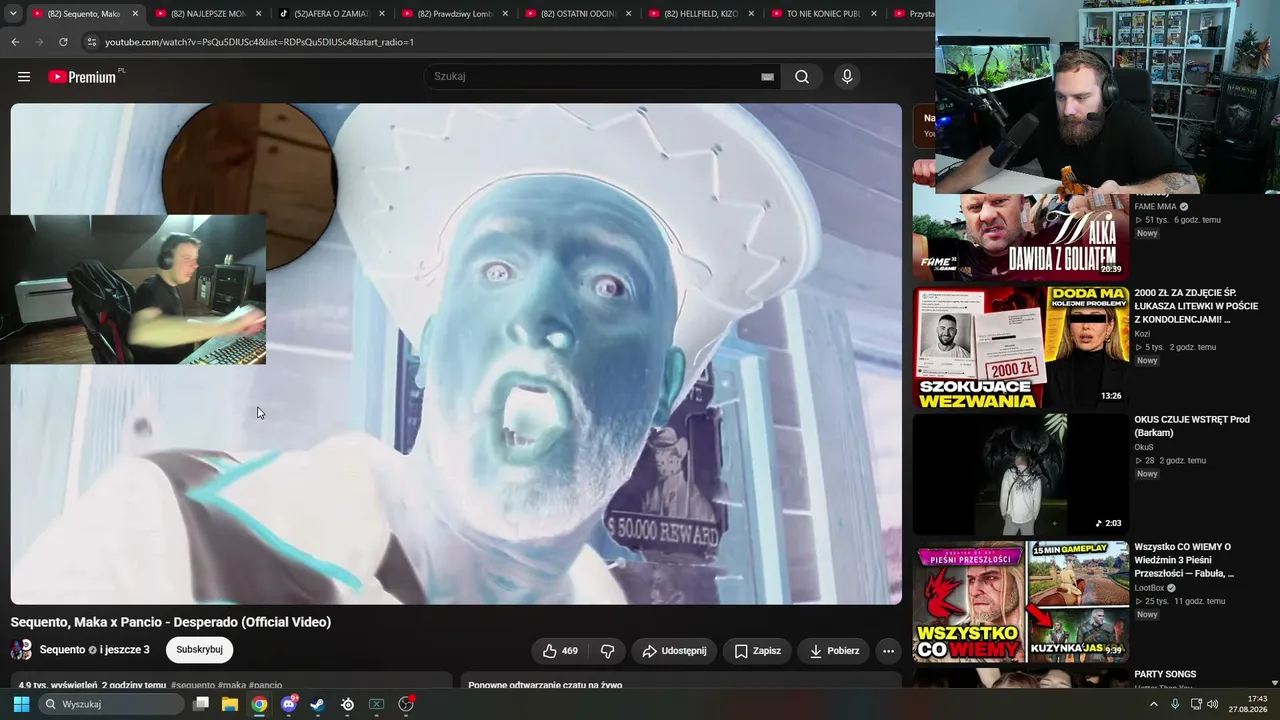Click the Udostępnij share button
Screen dimensions: 1280x720
click(674, 651)
